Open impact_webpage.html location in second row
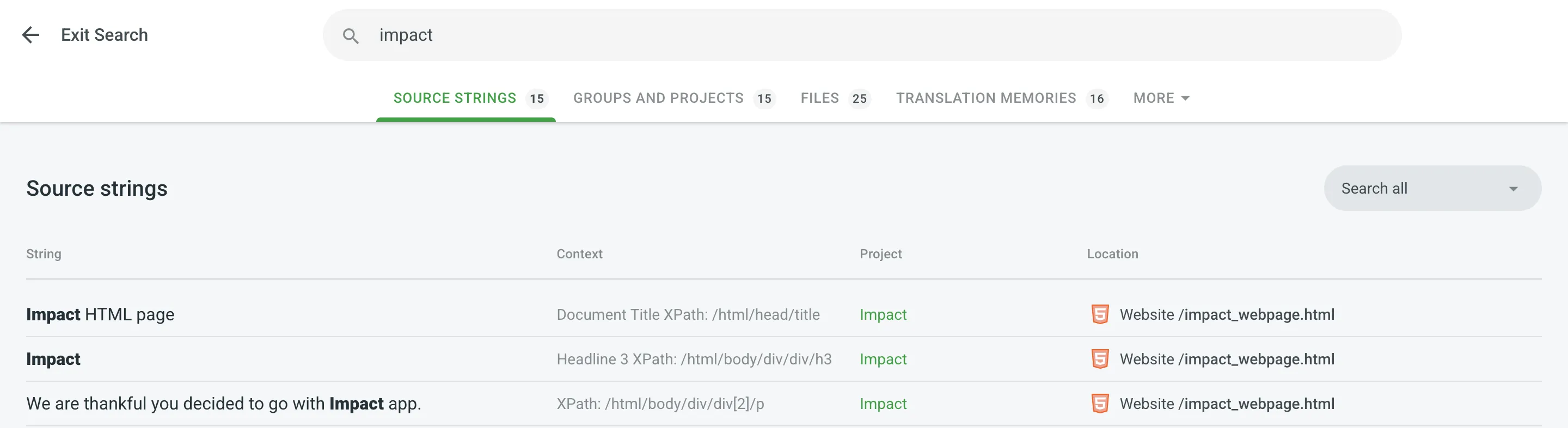 1226,359
